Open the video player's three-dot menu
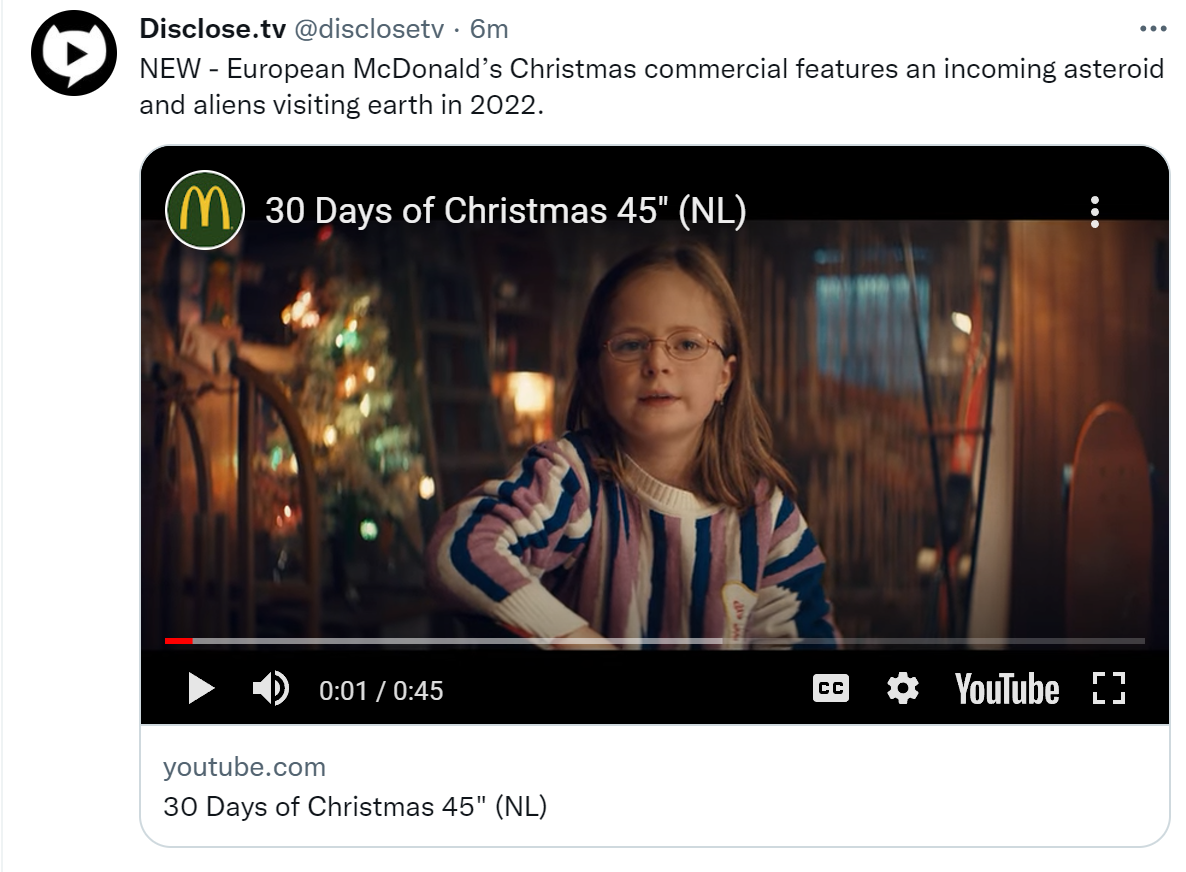 tap(1095, 211)
